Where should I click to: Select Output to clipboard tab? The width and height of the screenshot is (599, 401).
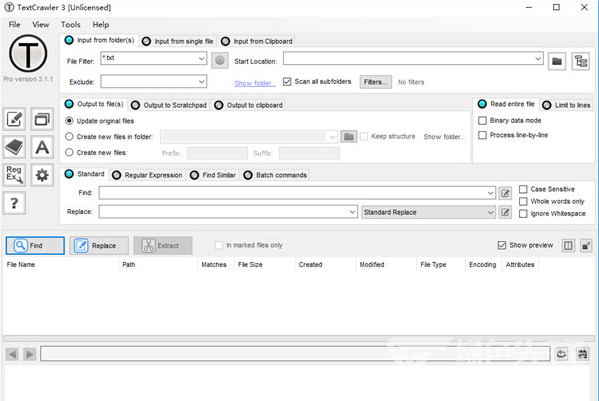[x=249, y=105]
